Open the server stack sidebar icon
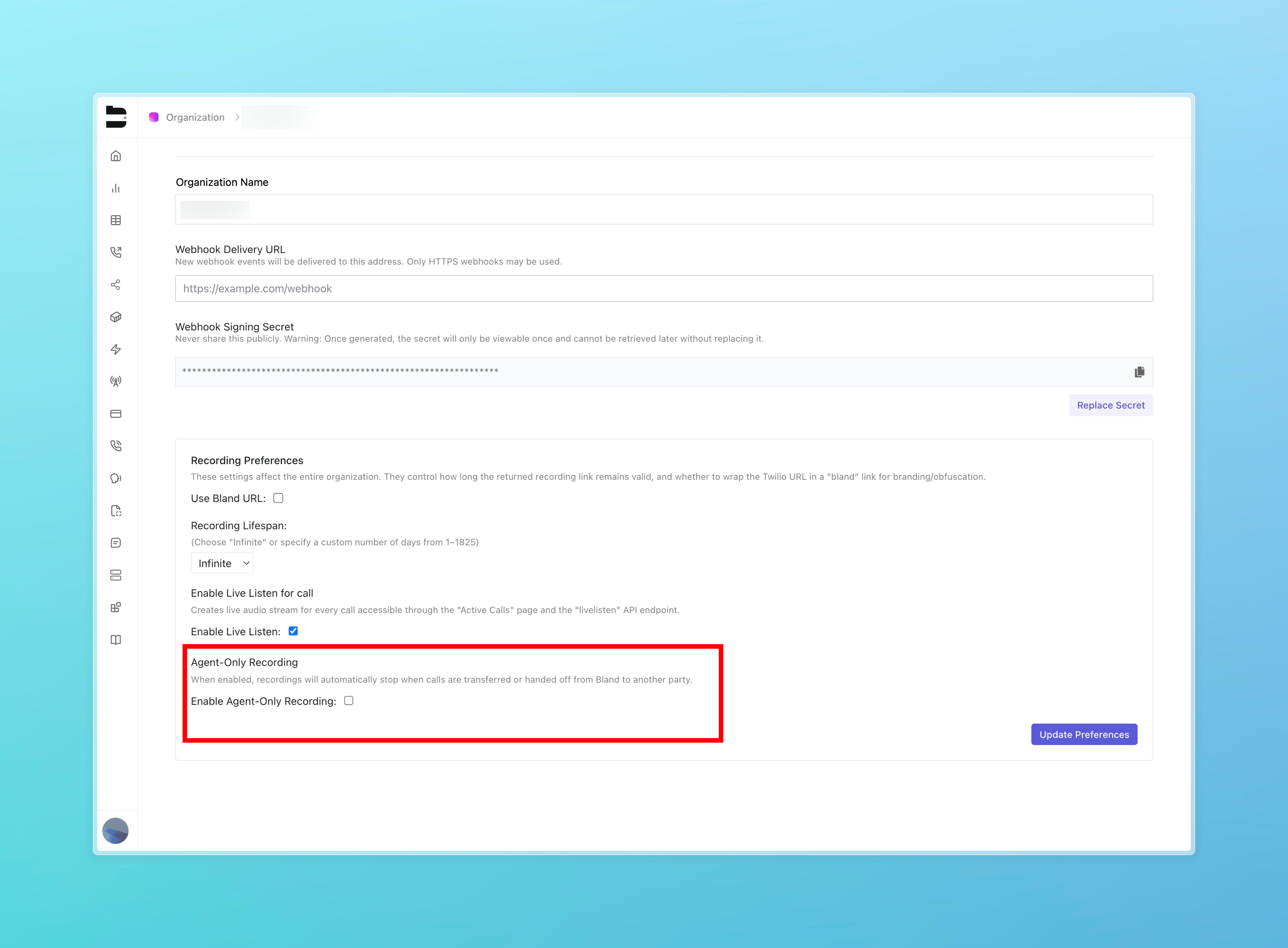 (x=116, y=575)
